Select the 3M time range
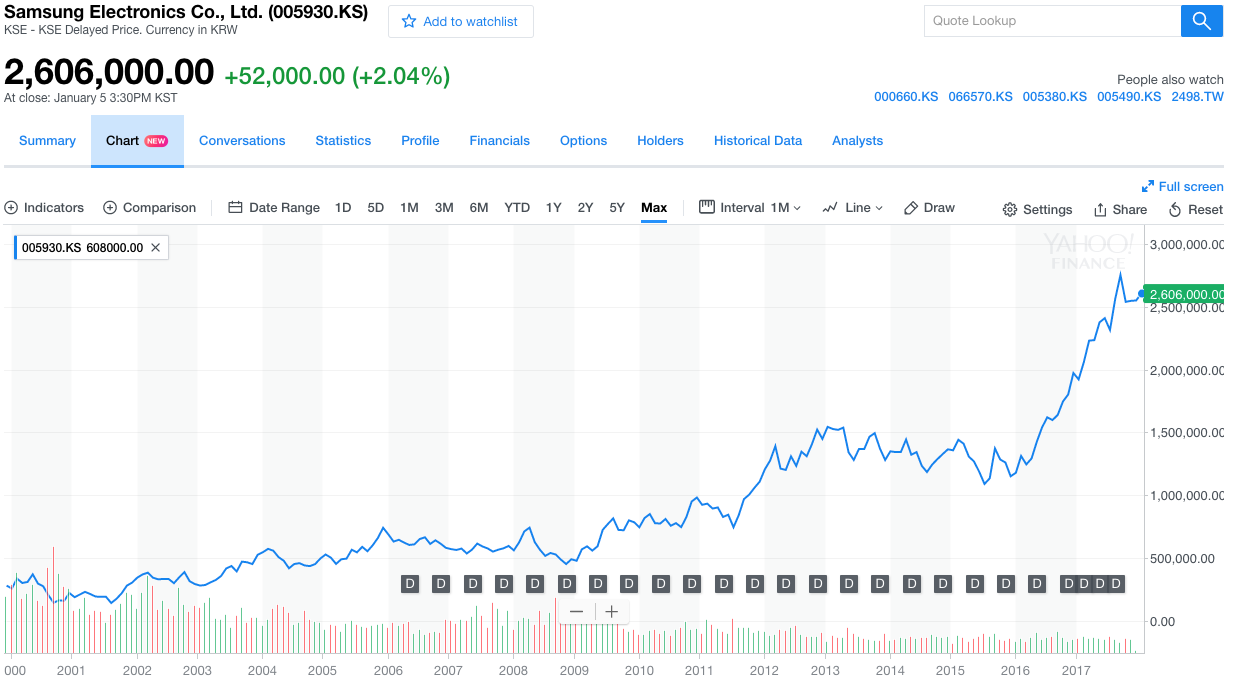 point(444,208)
